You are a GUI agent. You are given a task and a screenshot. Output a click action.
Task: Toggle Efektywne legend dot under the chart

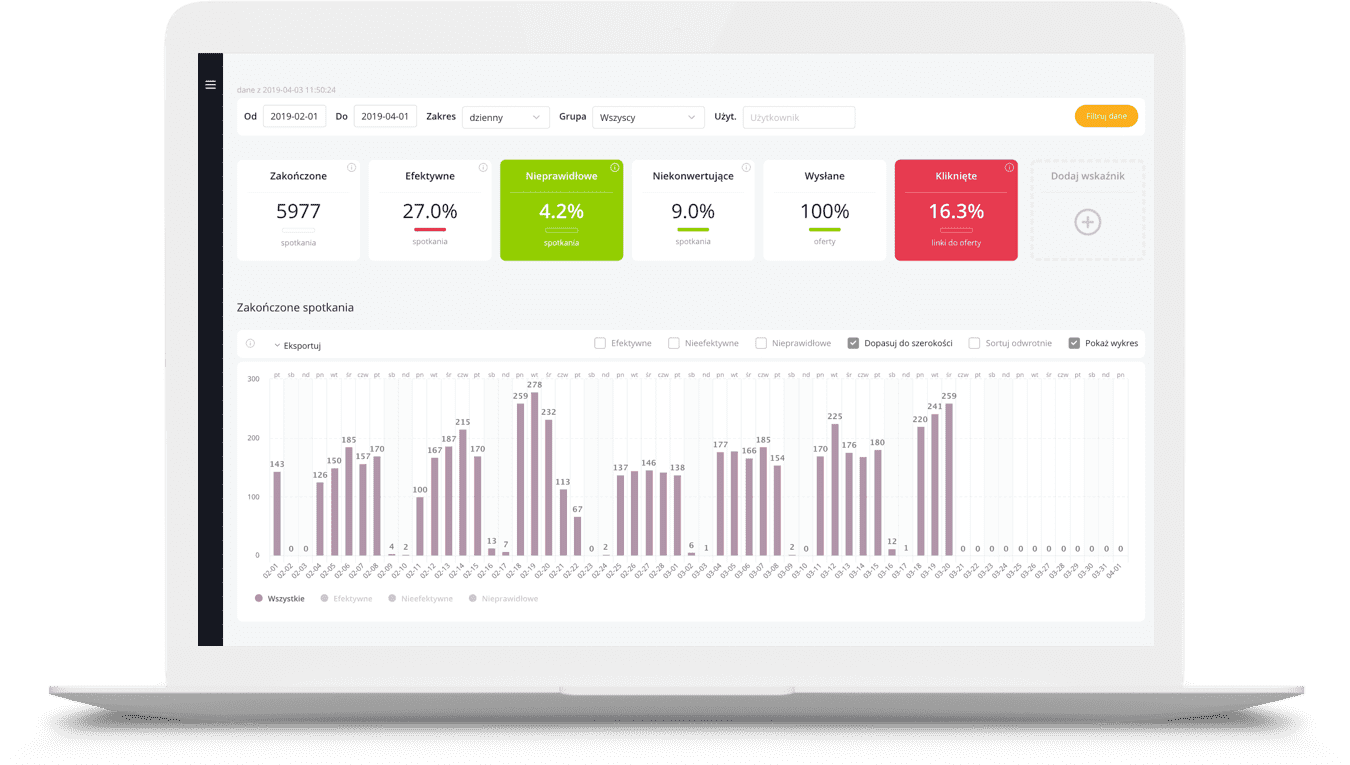point(324,599)
